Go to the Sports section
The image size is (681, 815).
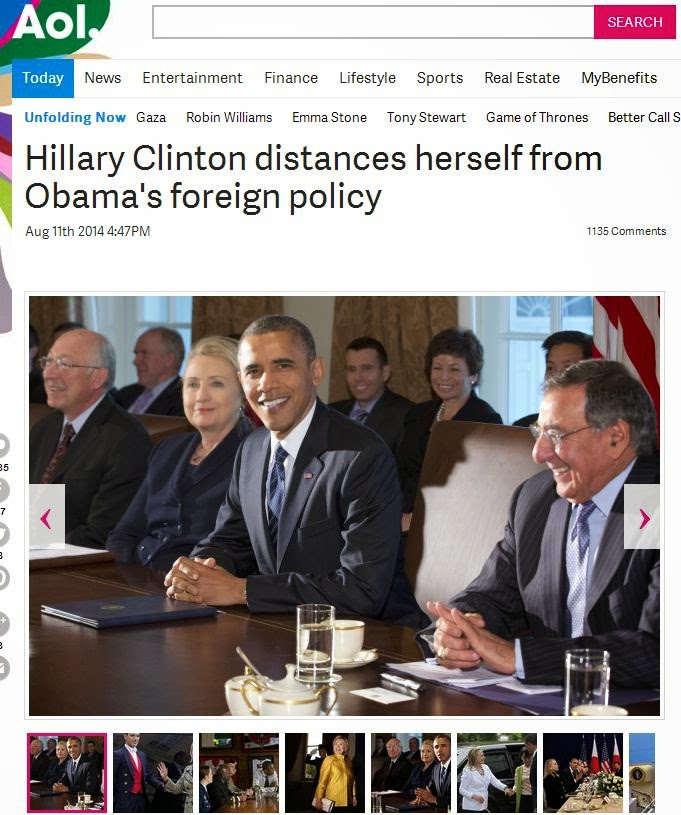[x=440, y=78]
